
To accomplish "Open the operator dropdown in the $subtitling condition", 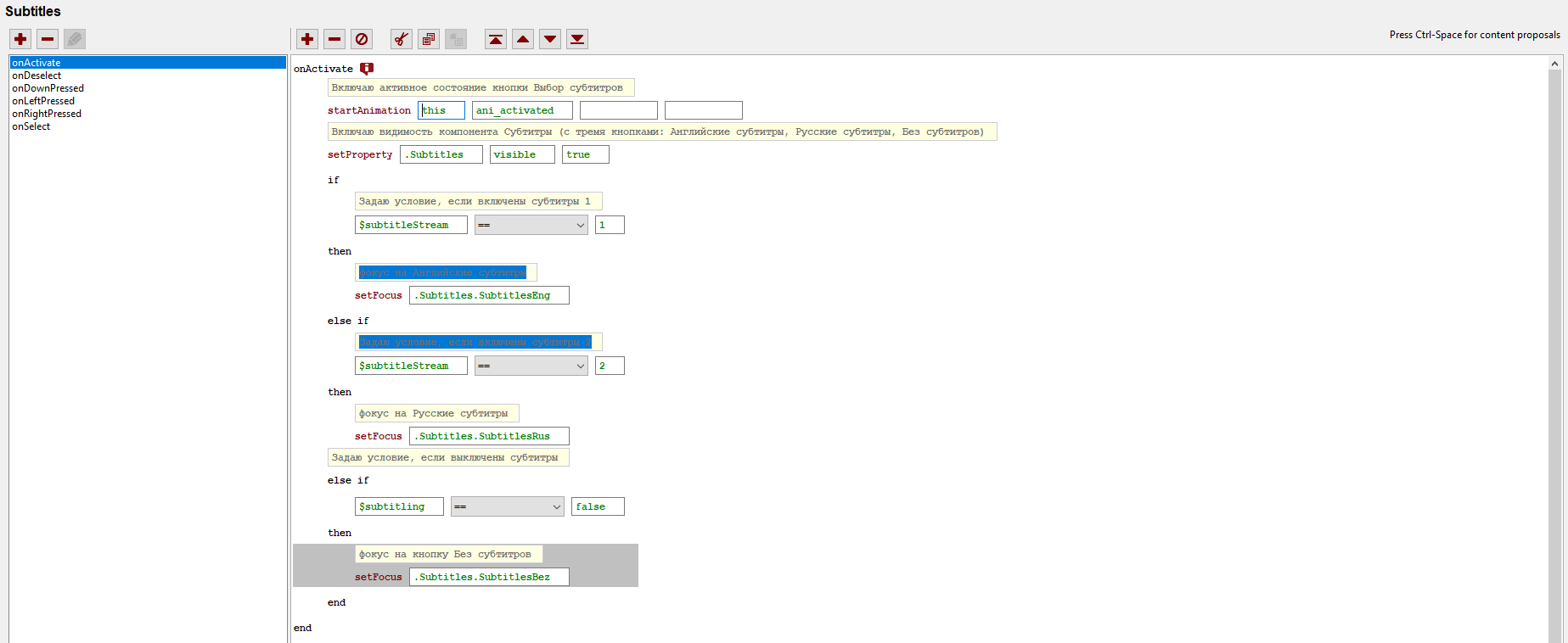I will [x=508, y=506].
